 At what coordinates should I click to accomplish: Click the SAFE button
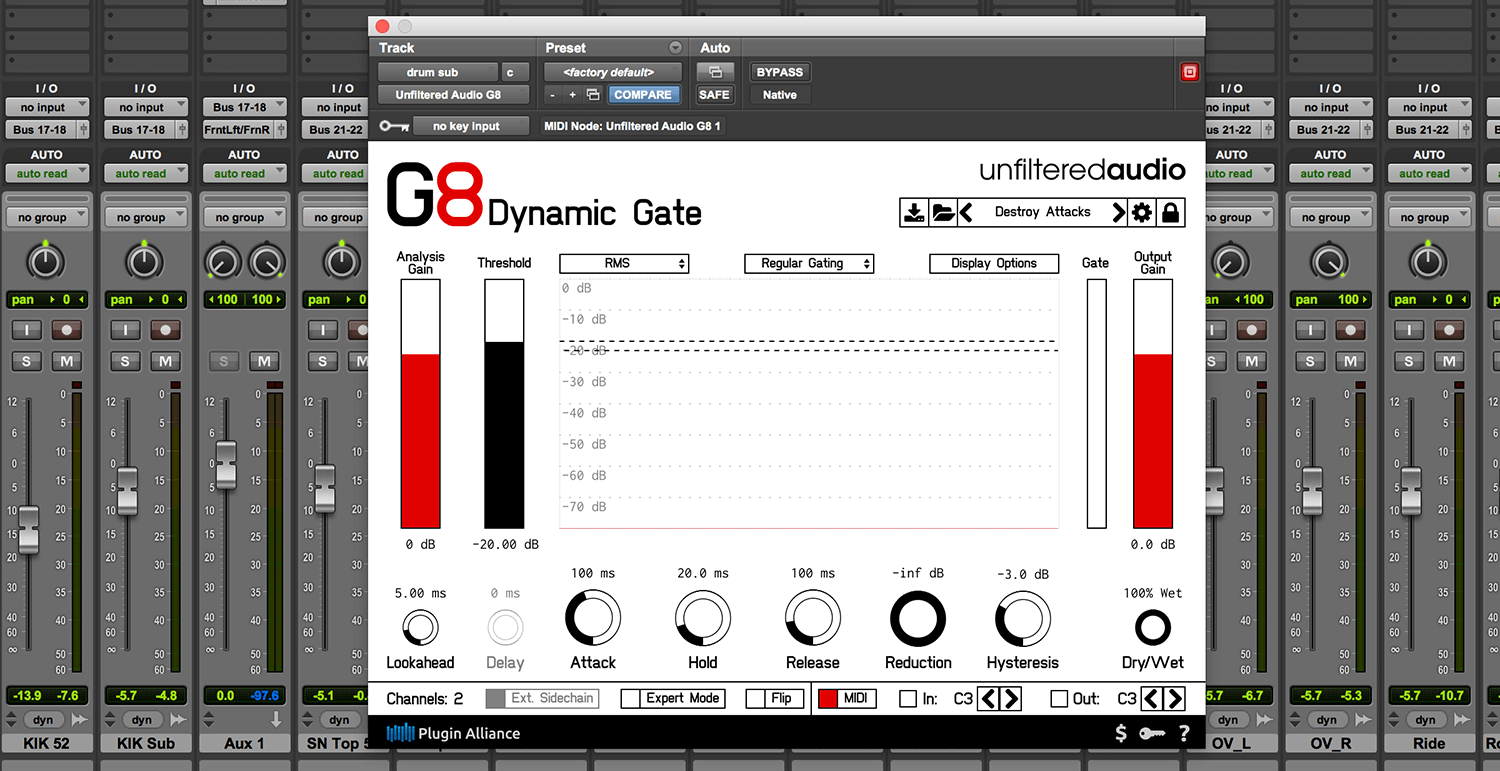tap(714, 95)
